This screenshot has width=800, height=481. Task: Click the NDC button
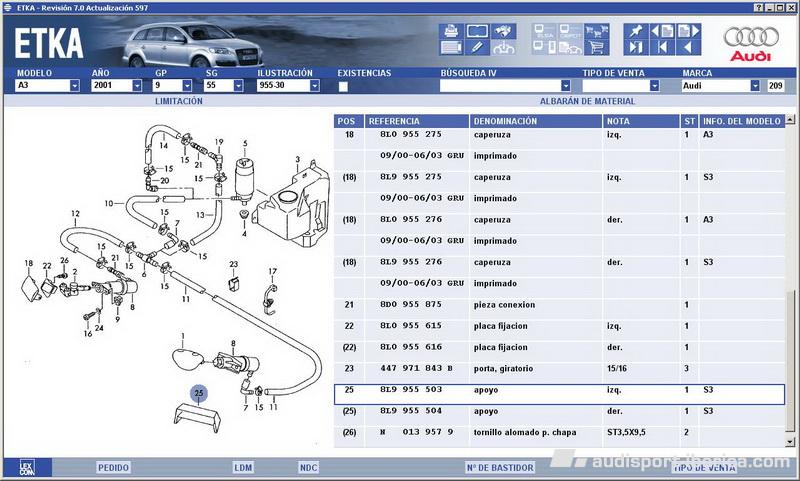pyautogui.click(x=308, y=468)
